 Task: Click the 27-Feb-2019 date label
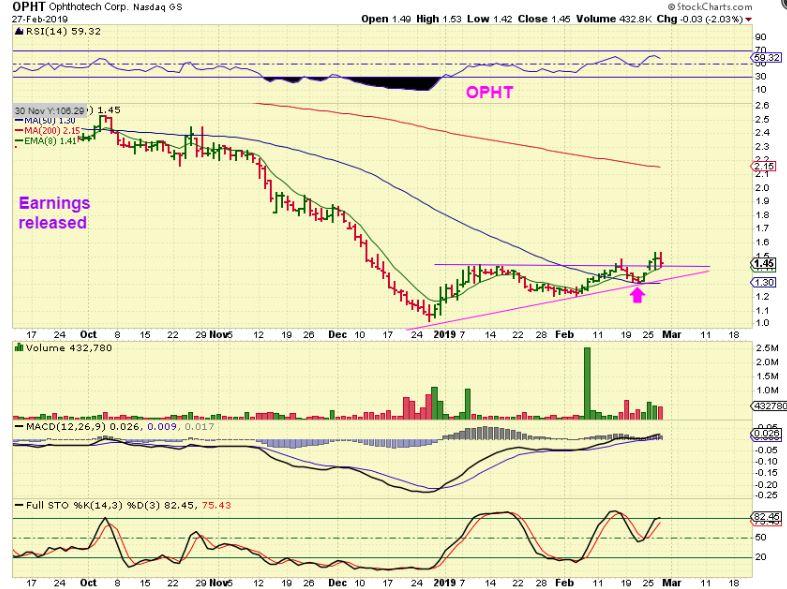(40, 19)
